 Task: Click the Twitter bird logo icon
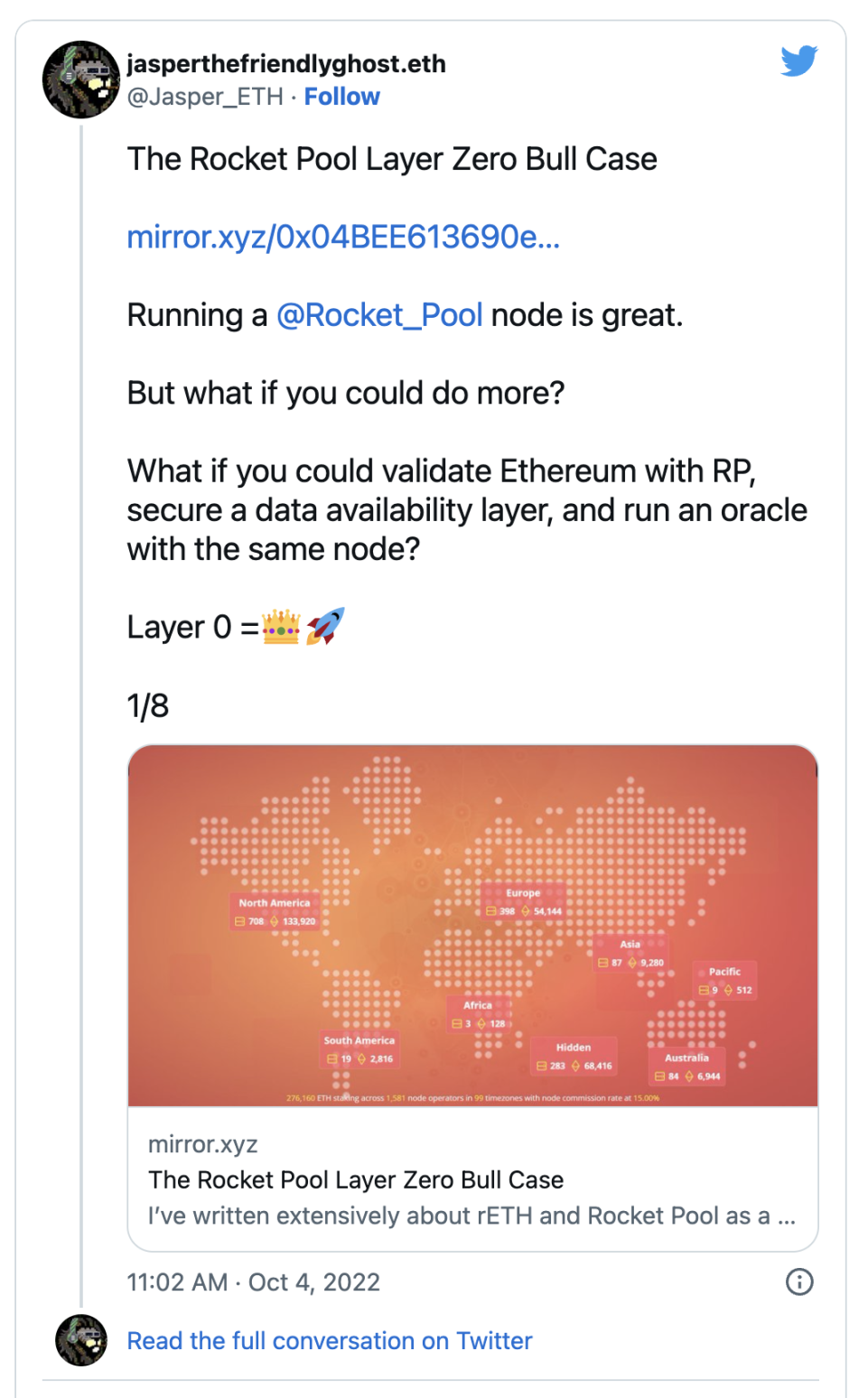pos(799,61)
